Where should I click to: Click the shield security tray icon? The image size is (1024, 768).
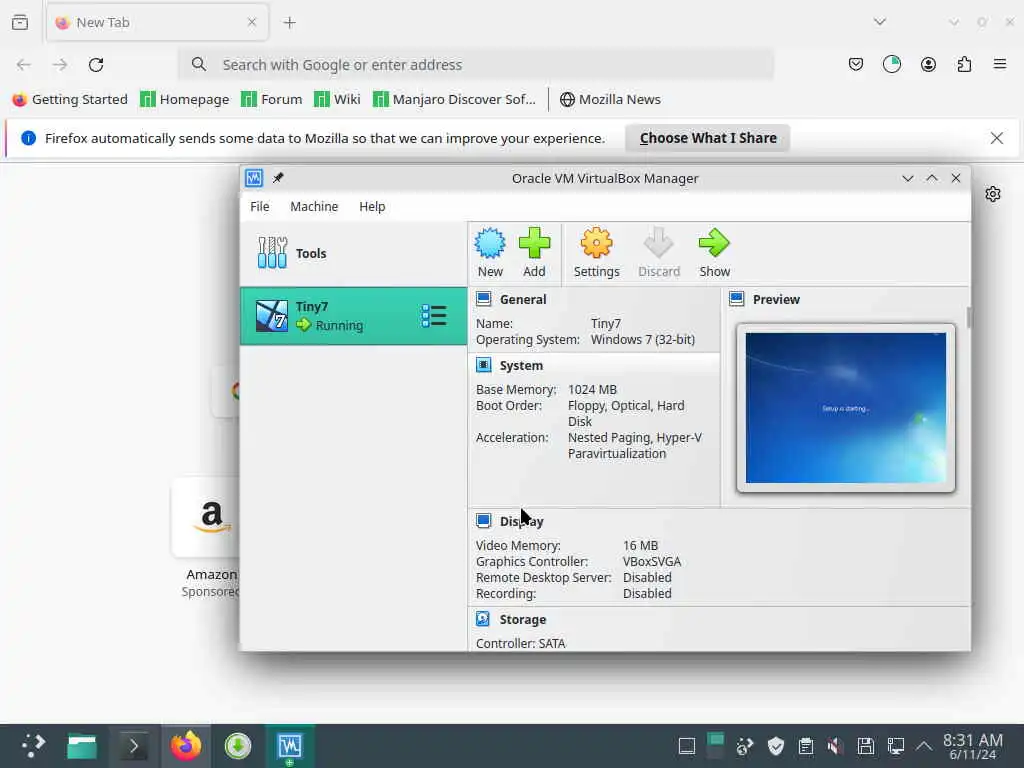tap(776, 746)
